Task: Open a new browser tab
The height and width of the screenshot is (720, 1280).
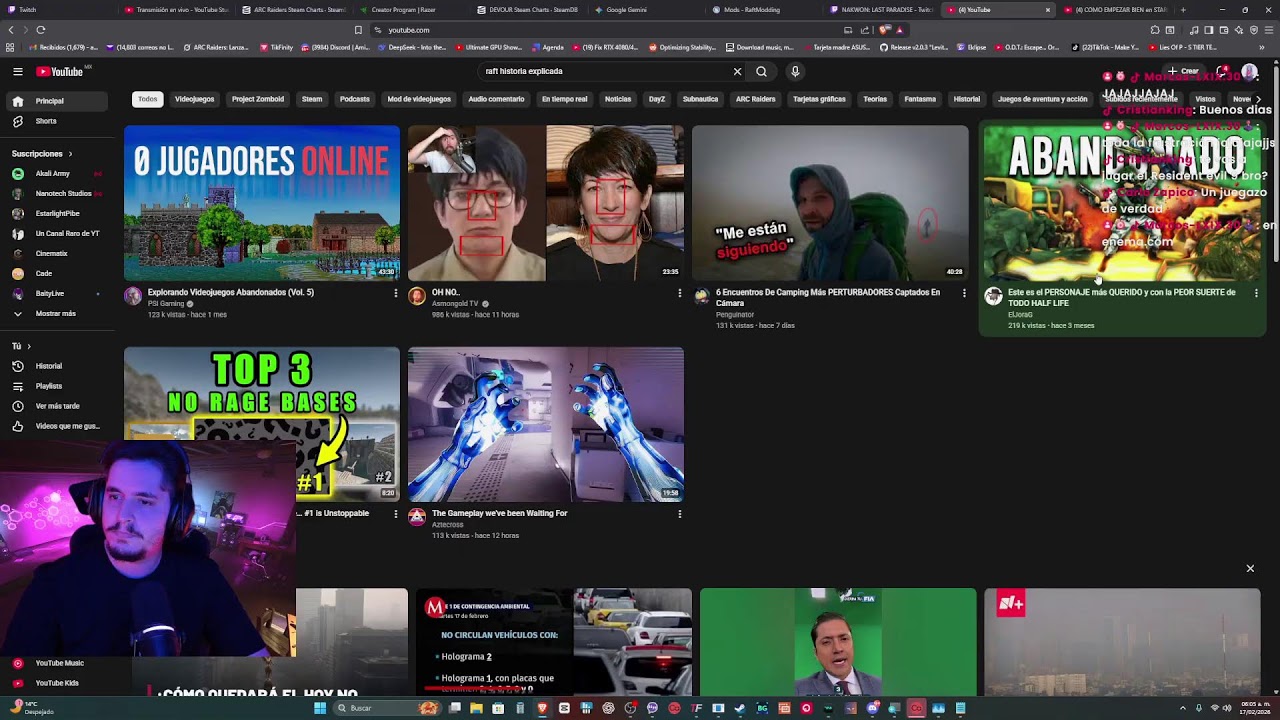Action: 1183,10
